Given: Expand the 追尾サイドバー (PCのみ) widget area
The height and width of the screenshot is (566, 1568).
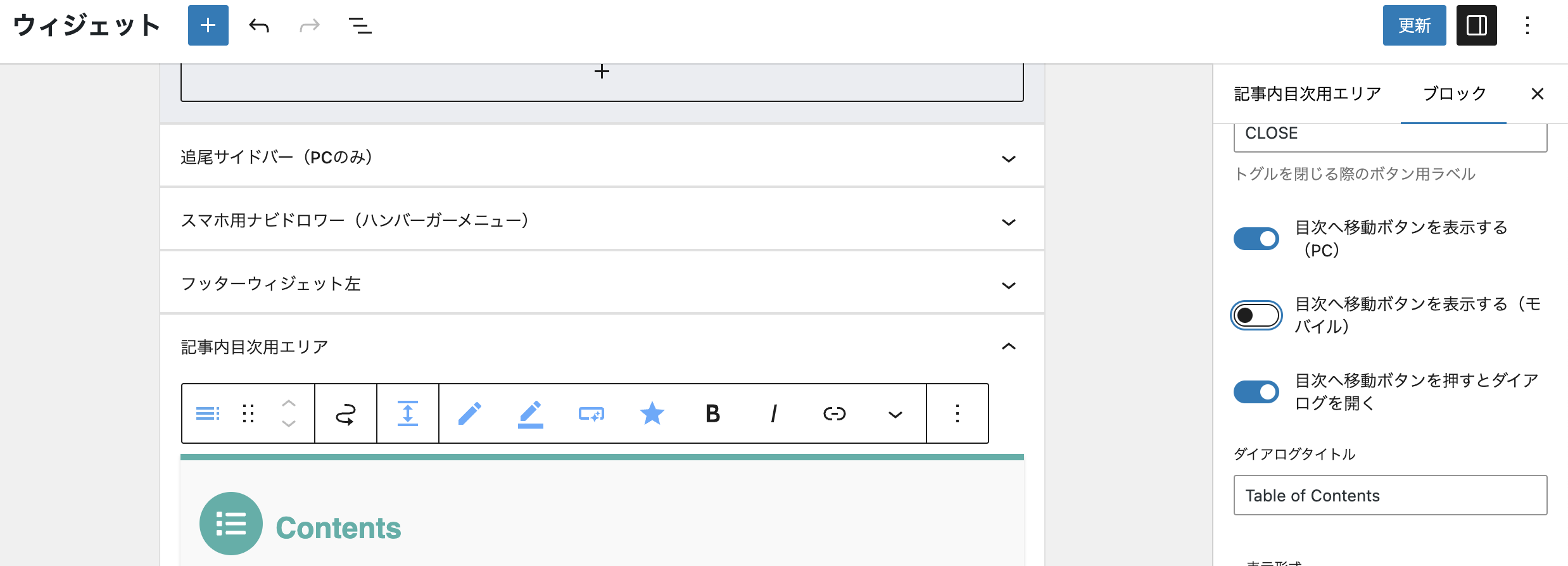Looking at the screenshot, I should tap(602, 156).
